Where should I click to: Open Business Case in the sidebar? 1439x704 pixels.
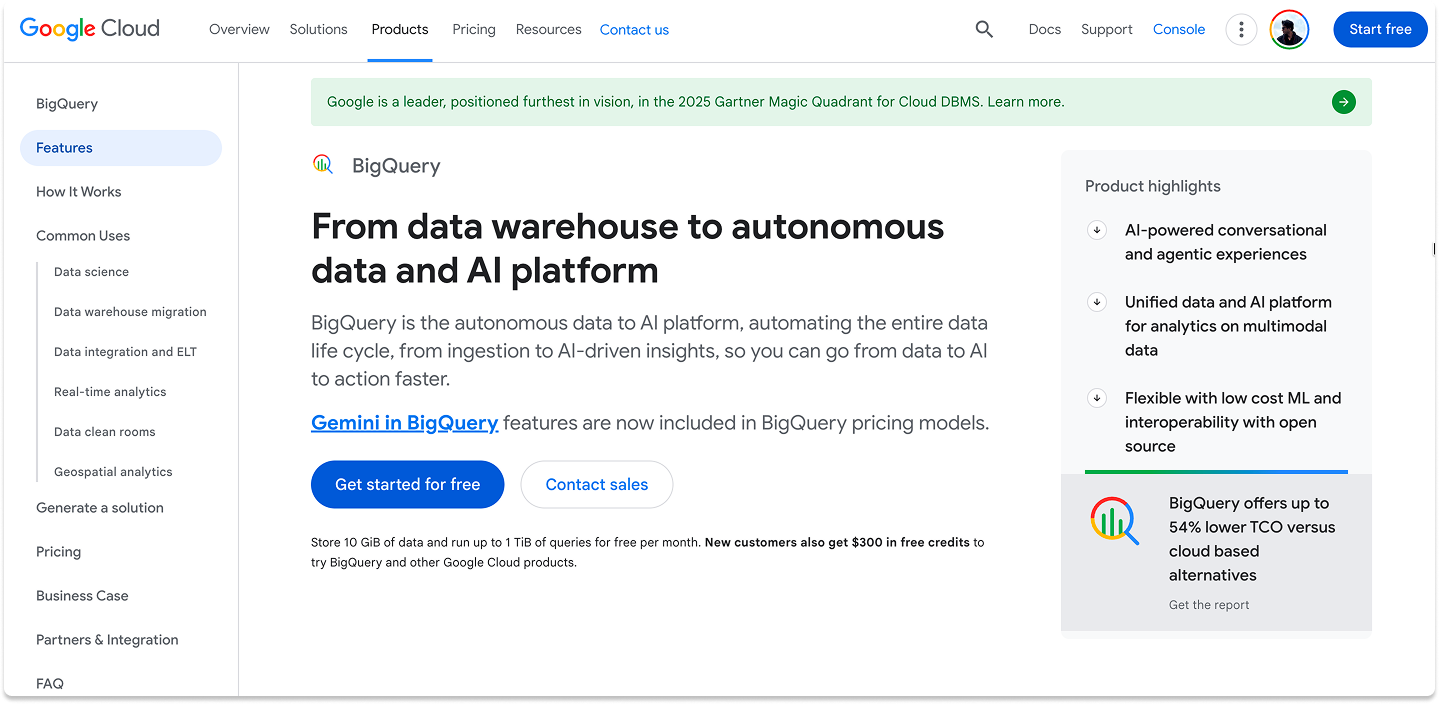pos(82,596)
